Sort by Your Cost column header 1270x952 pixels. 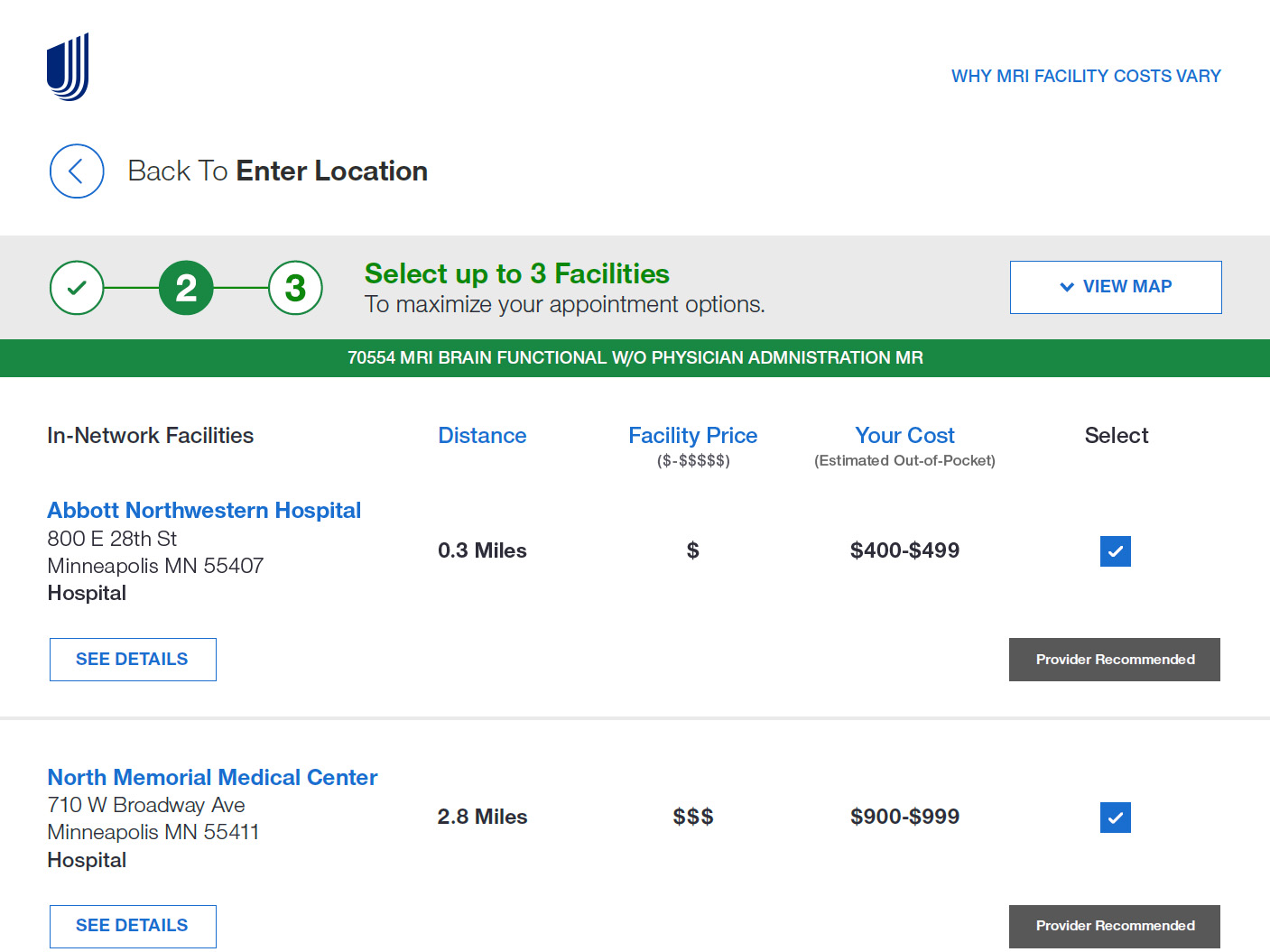pyautogui.click(x=904, y=436)
